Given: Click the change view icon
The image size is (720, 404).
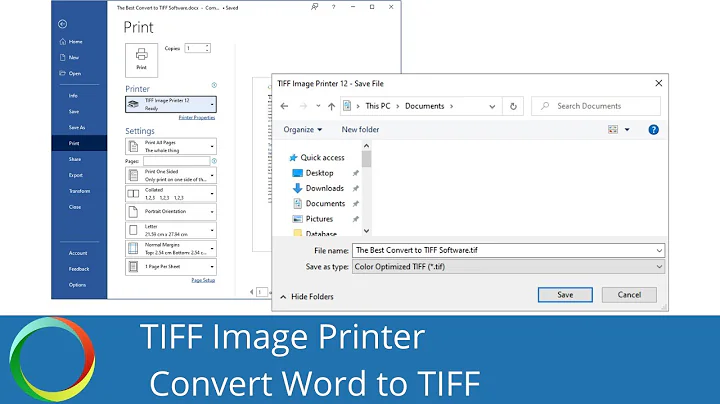Looking at the screenshot, I should (613, 129).
